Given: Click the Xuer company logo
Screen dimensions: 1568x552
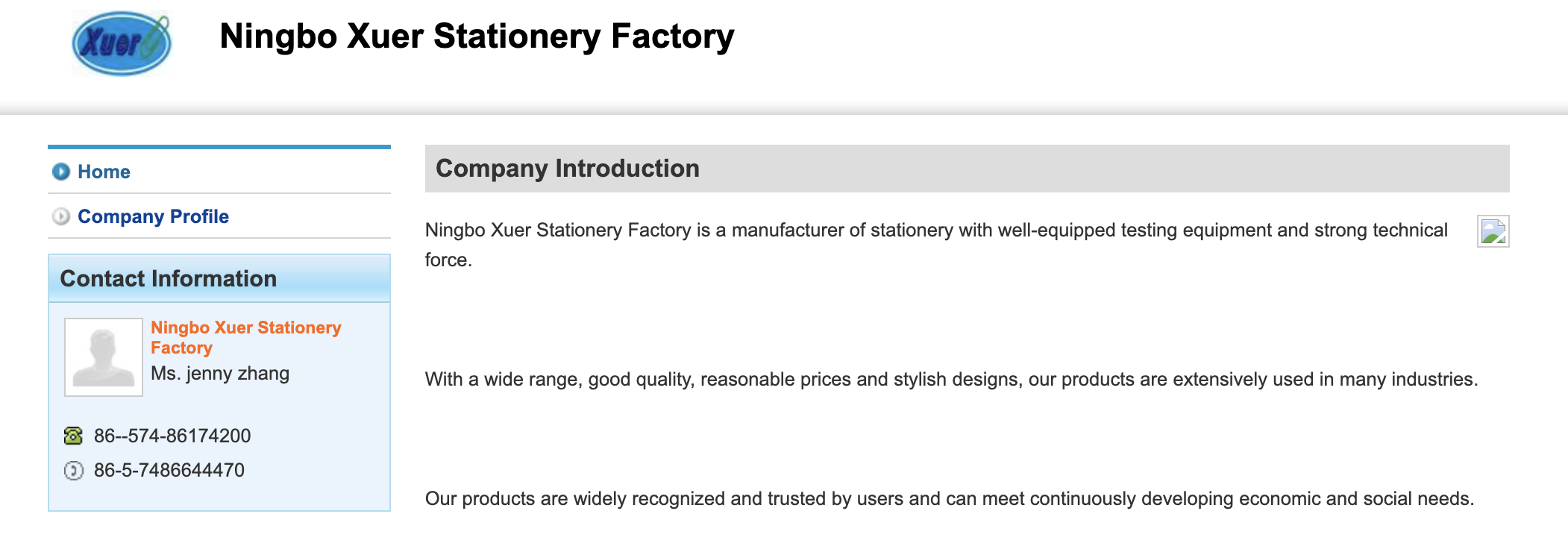Looking at the screenshot, I should pyautogui.click(x=122, y=43).
